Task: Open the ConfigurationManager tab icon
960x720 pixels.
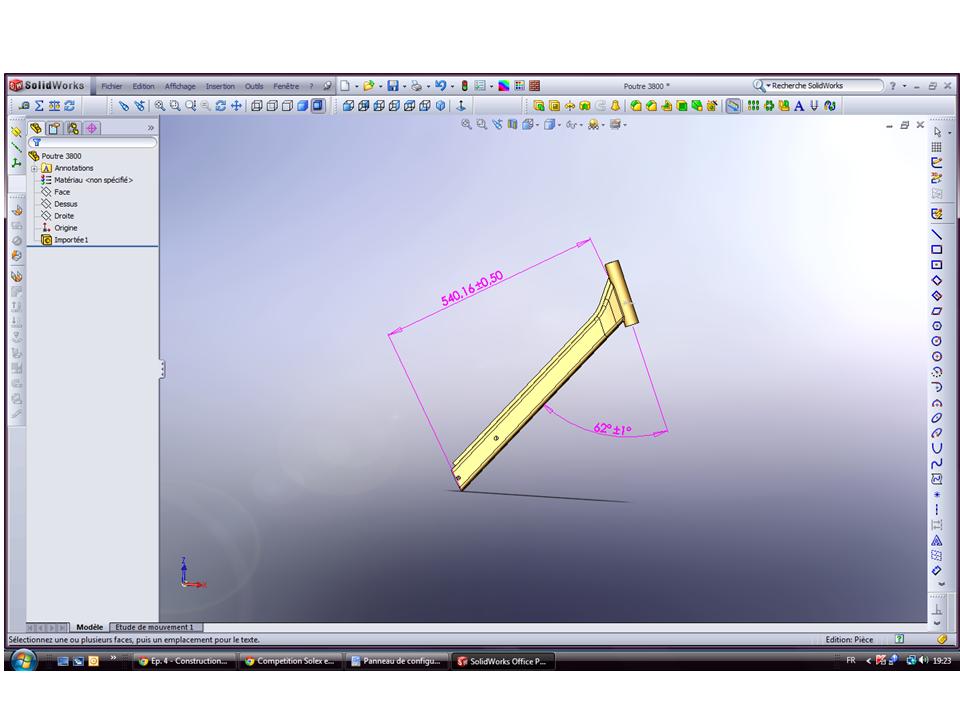Action: click(x=73, y=128)
